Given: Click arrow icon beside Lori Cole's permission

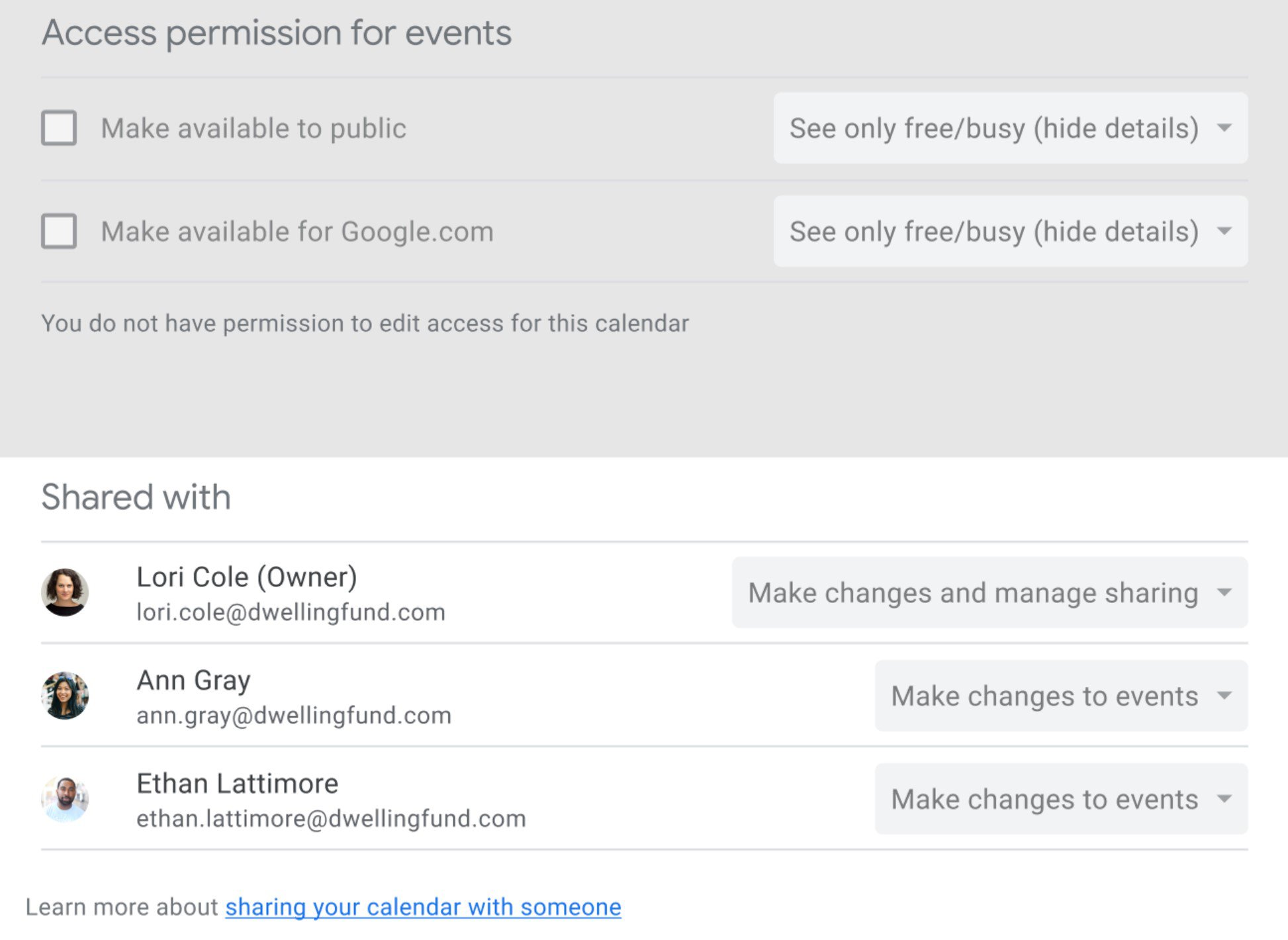Looking at the screenshot, I should click(1224, 592).
